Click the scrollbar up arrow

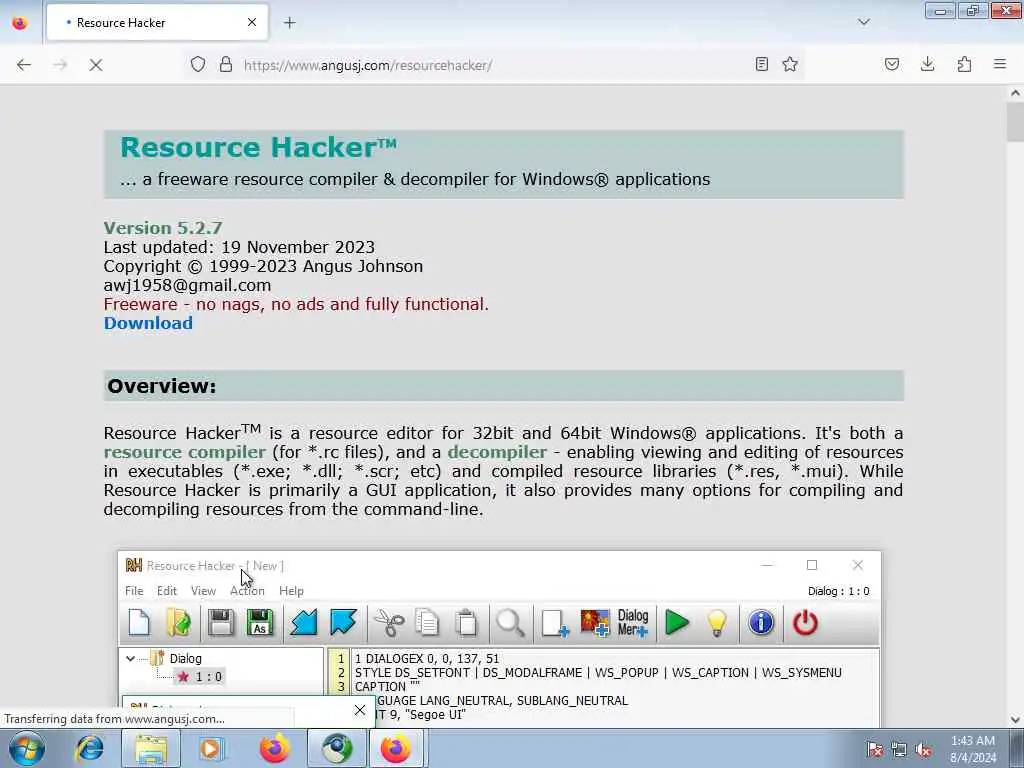click(x=1015, y=93)
